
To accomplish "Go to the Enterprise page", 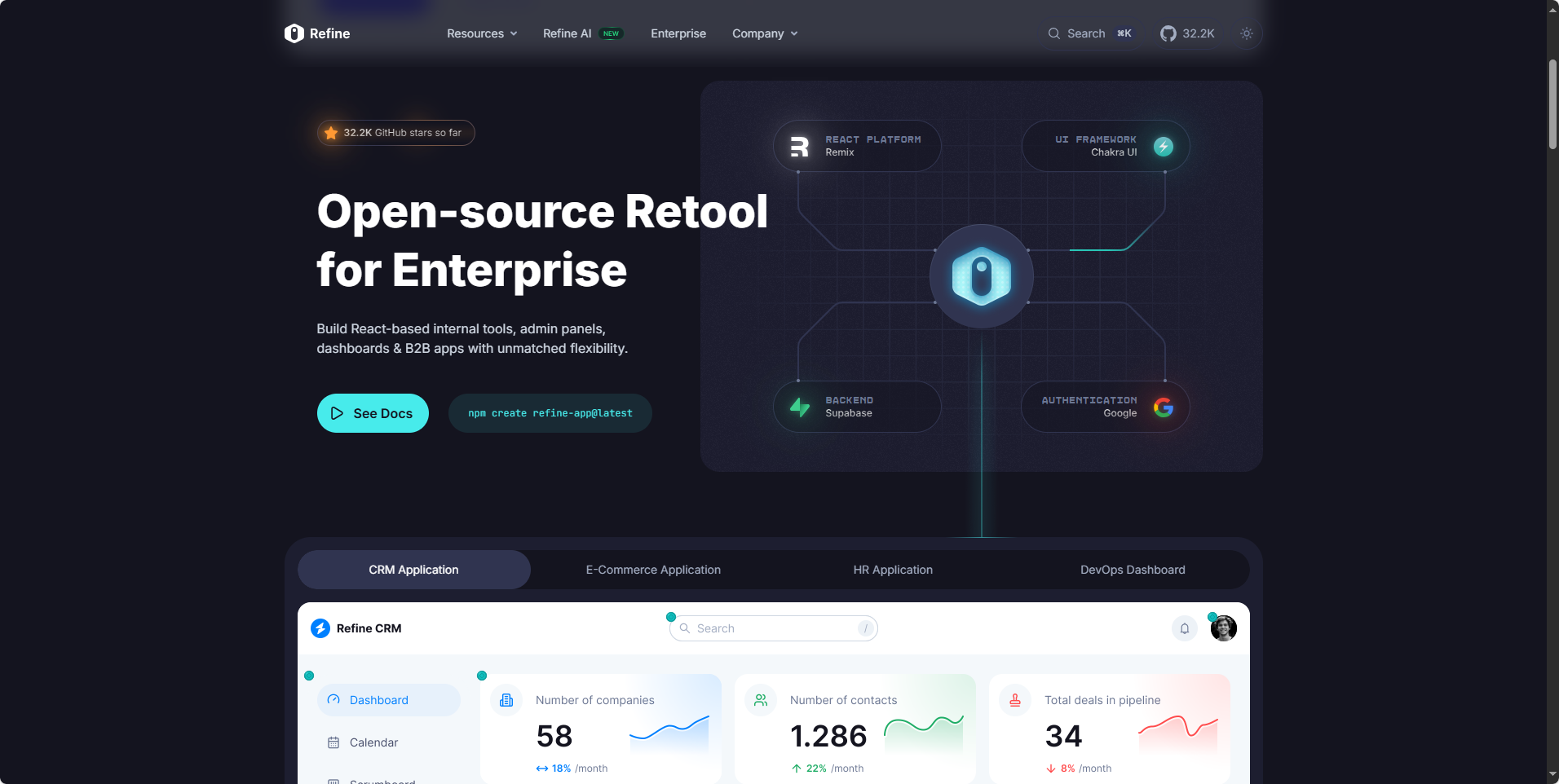I will coord(678,33).
